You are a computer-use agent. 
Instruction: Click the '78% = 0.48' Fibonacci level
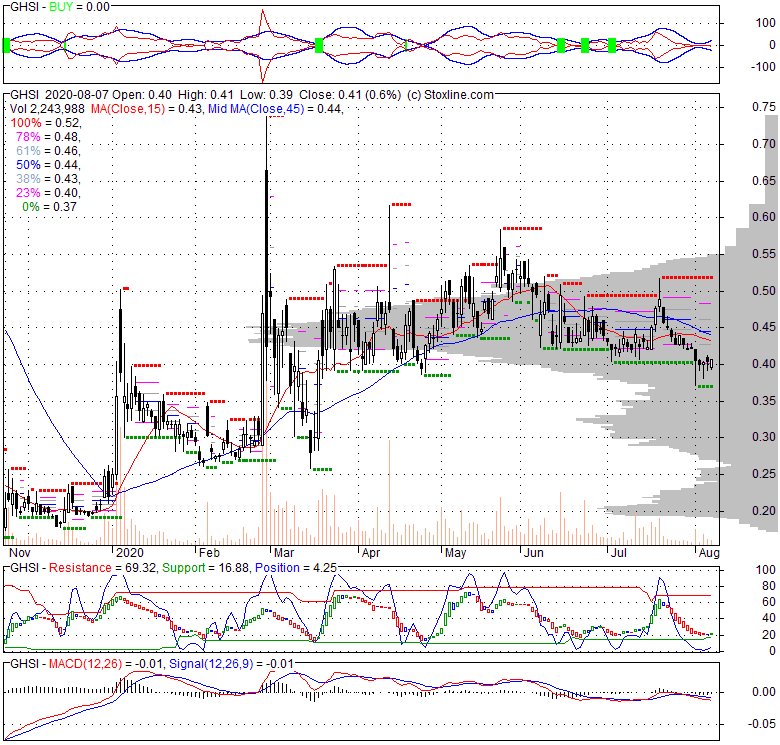(x=48, y=136)
